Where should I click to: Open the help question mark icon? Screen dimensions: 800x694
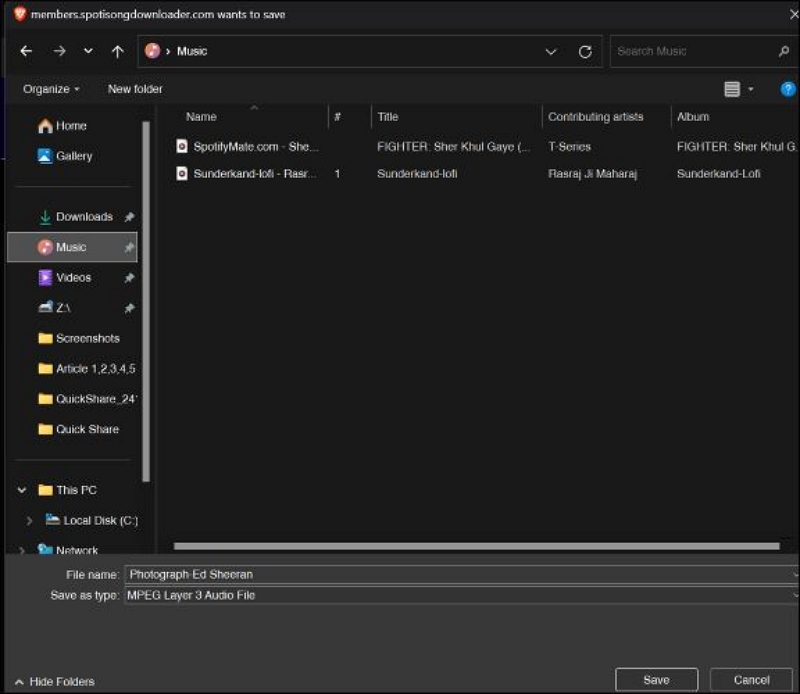(788, 89)
